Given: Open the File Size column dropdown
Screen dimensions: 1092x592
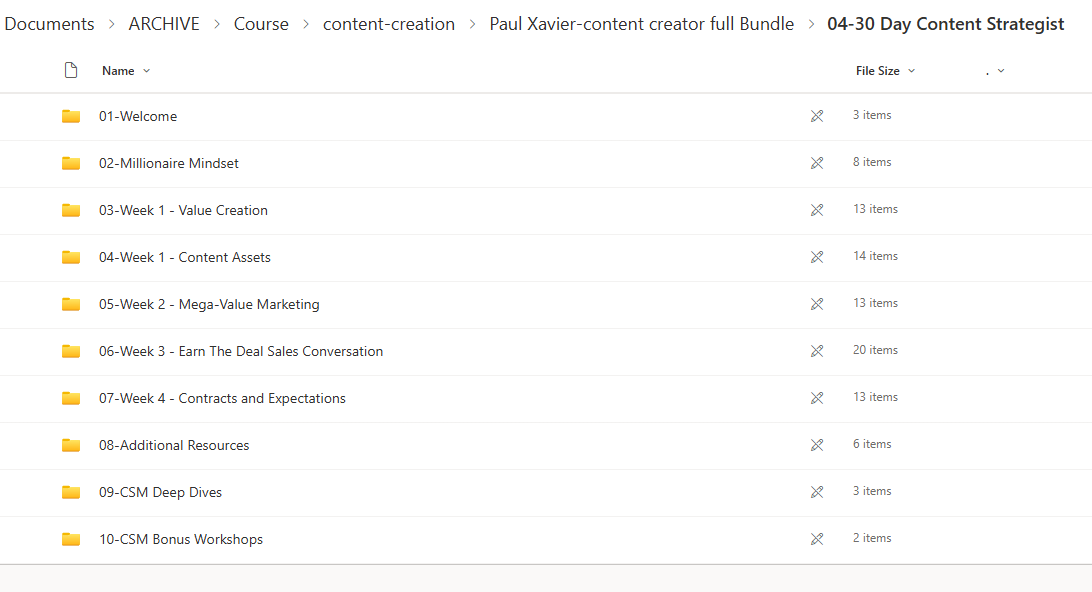Looking at the screenshot, I should 911,71.
